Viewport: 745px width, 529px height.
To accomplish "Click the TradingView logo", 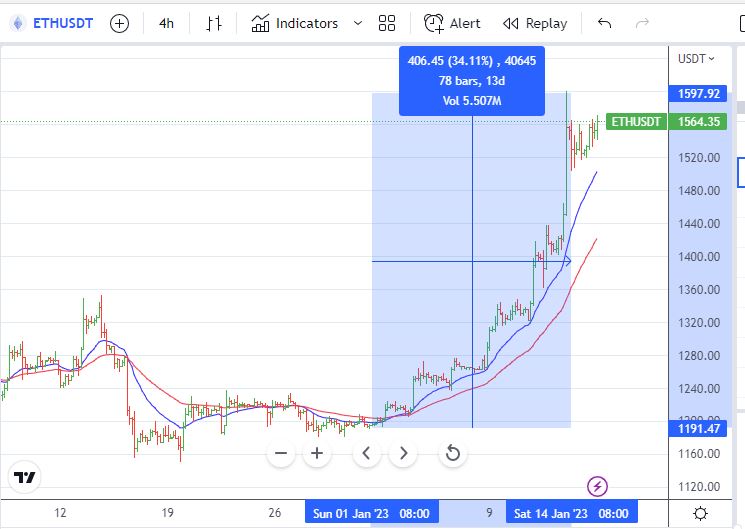I will (25, 477).
